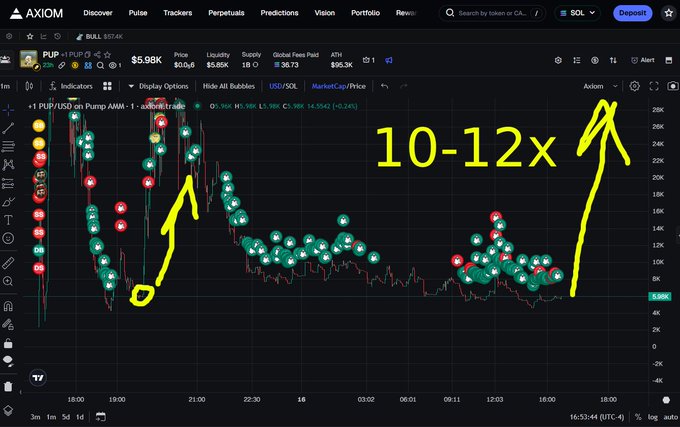Click the Axiom logo
The image size is (680, 427).
(36, 13)
